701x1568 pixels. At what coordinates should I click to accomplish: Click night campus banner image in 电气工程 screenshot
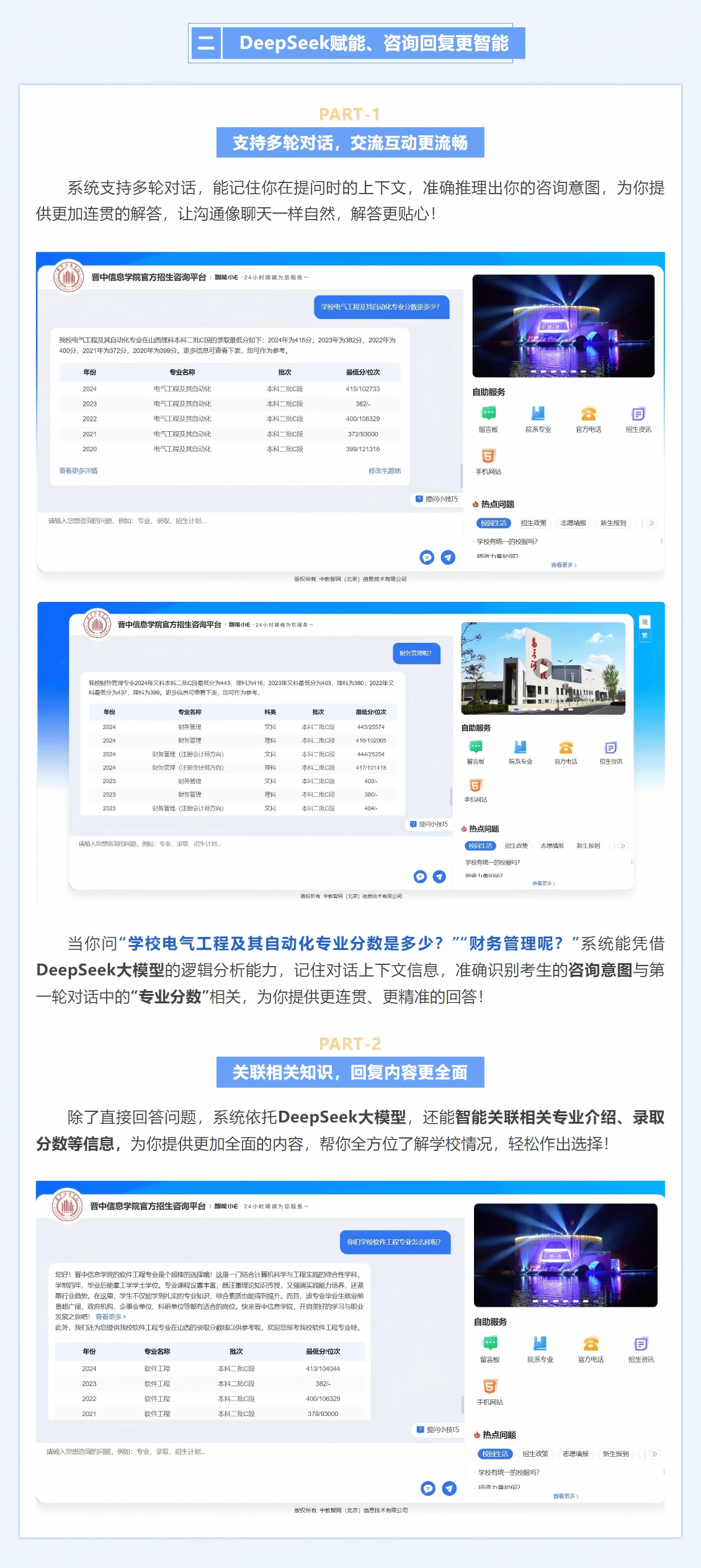point(563,326)
